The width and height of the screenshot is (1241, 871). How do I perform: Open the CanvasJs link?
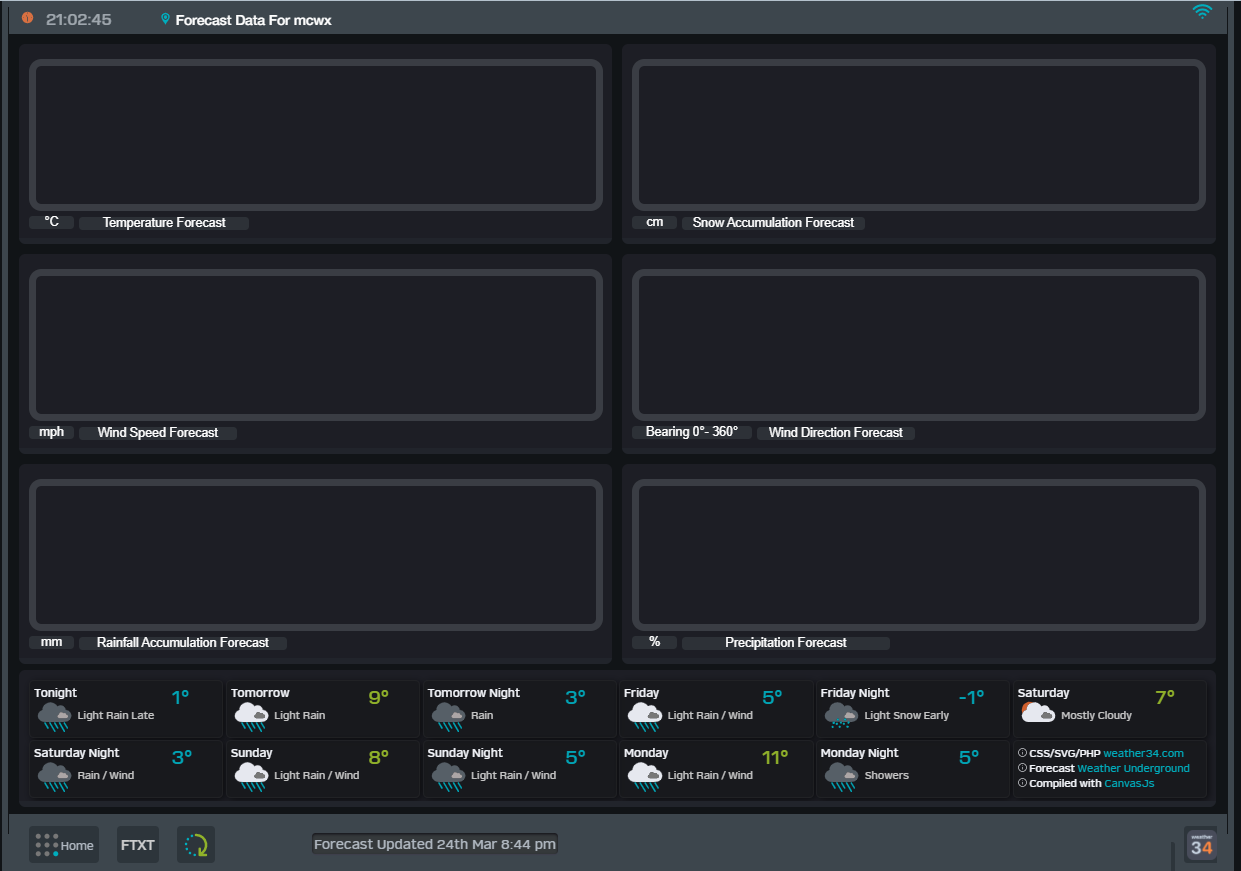point(1129,783)
